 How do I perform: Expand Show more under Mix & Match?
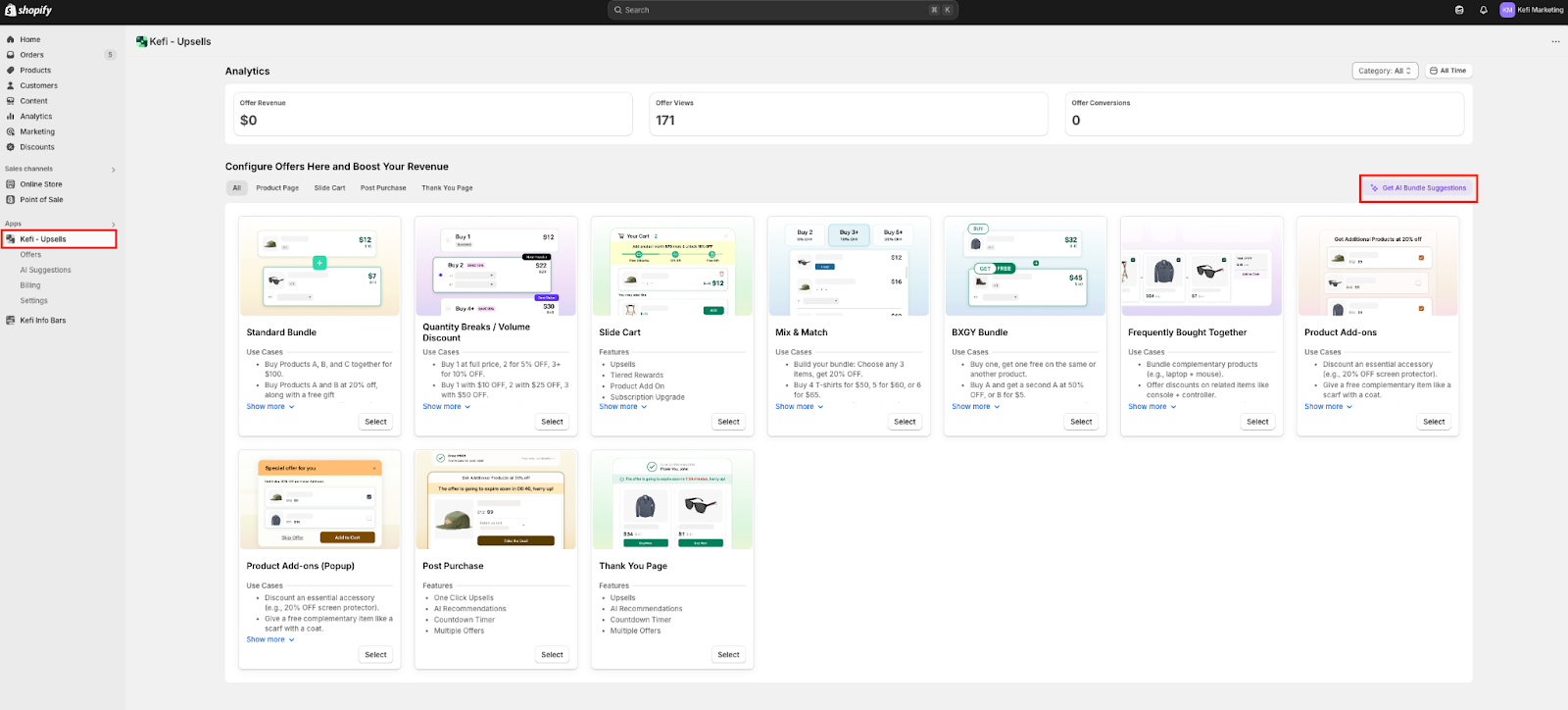tap(799, 407)
